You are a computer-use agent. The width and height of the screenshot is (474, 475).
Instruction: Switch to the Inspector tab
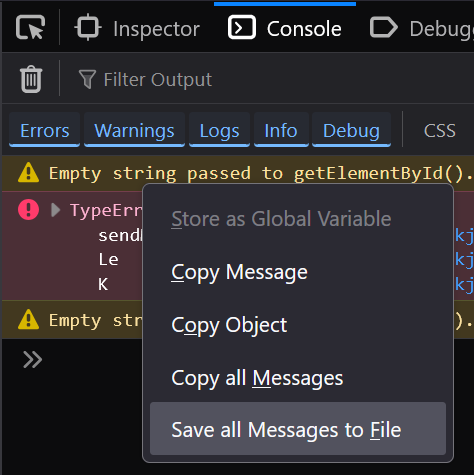[137, 28]
